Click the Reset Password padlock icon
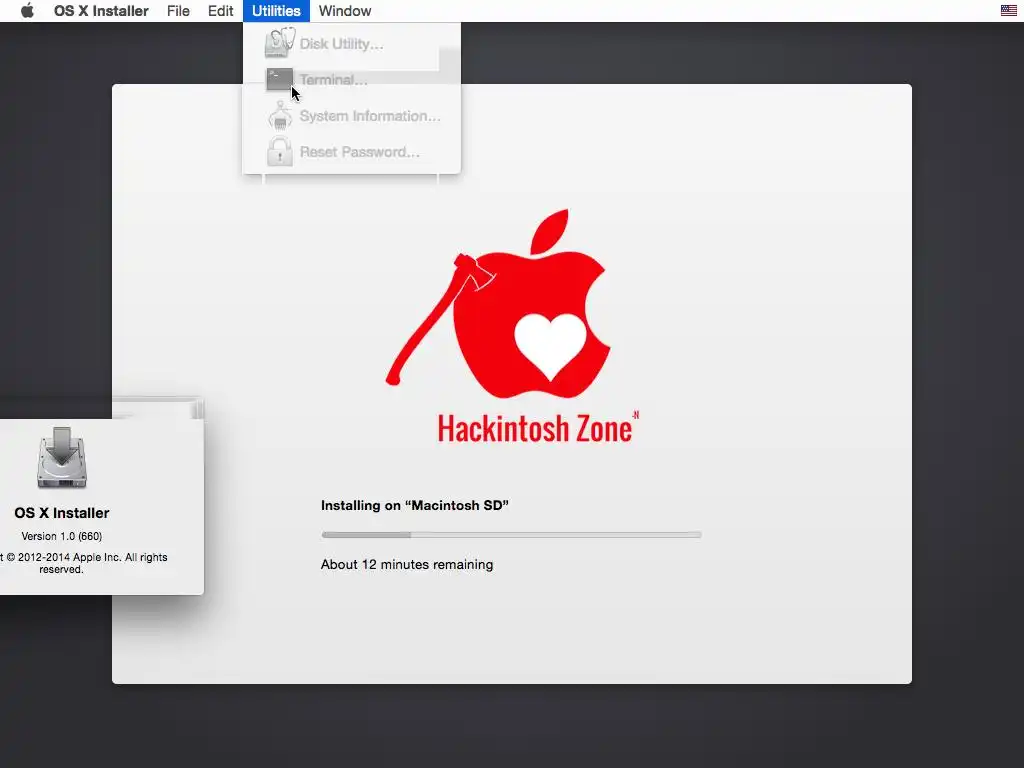 click(x=280, y=151)
